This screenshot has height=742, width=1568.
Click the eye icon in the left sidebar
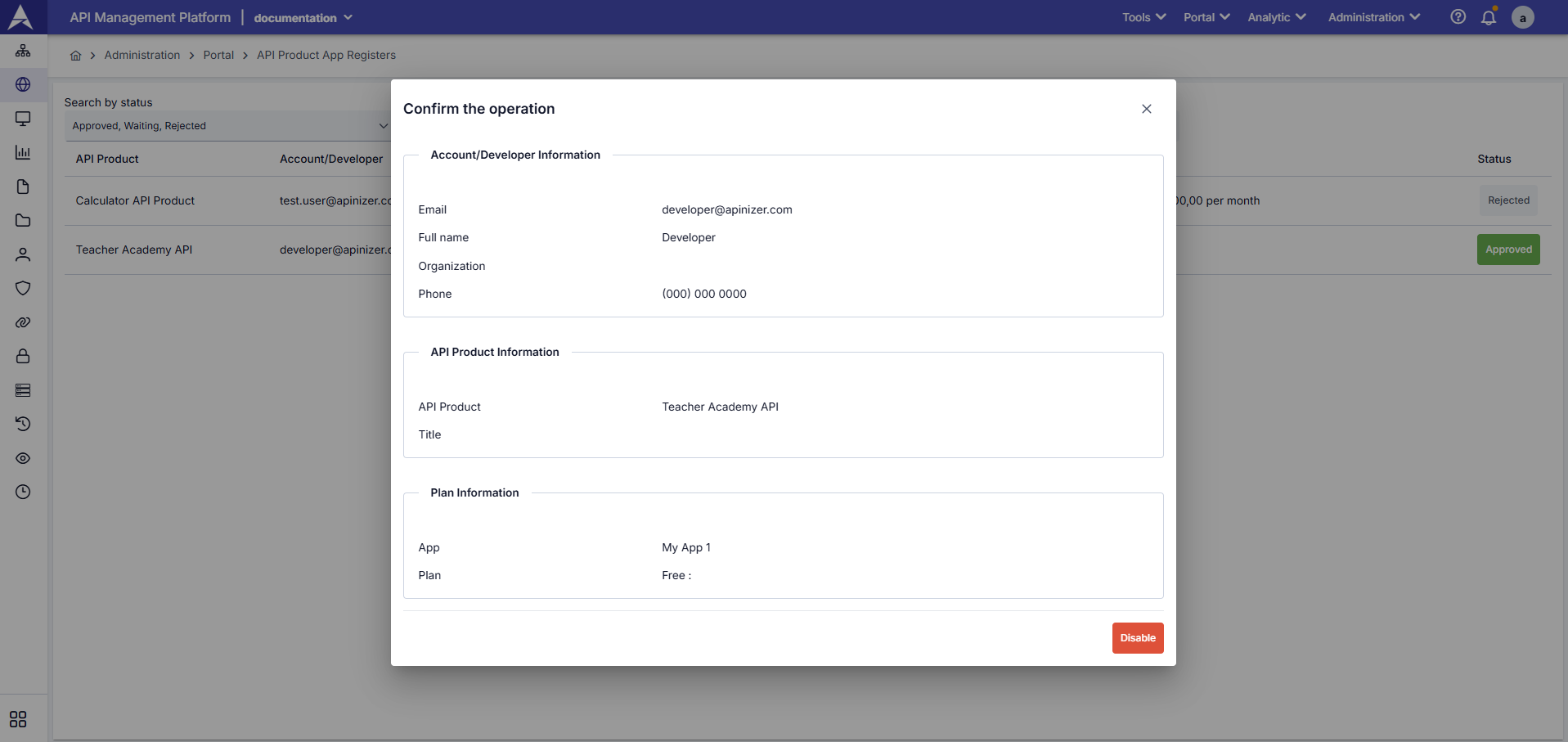pyautogui.click(x=23, y=458)
